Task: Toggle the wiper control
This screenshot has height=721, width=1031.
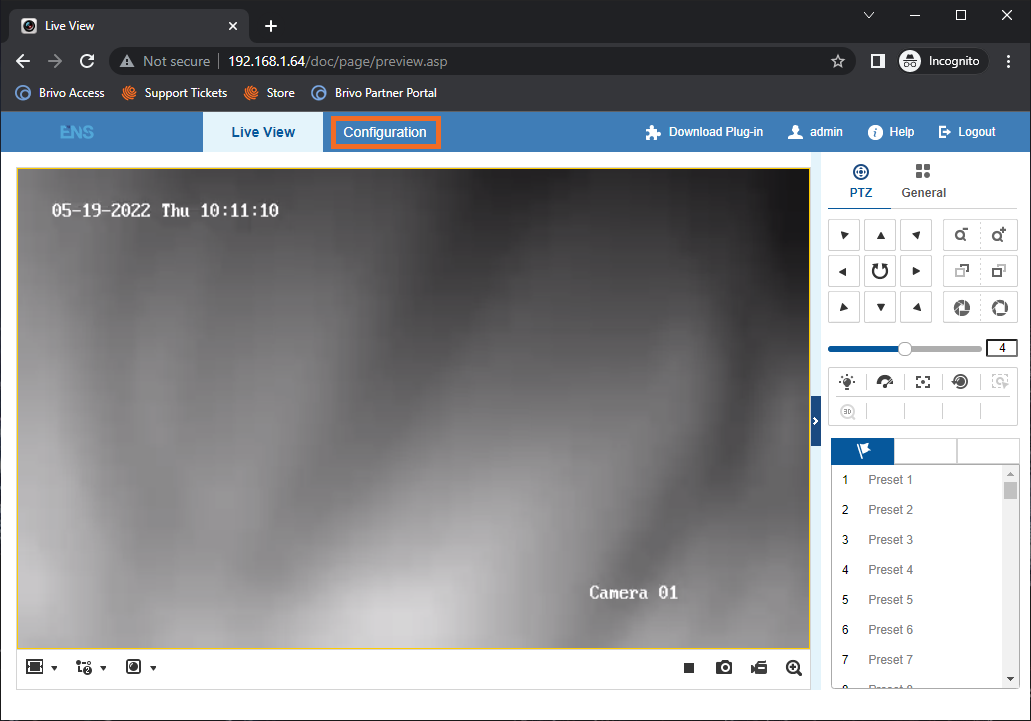Action: click(885, 382)
